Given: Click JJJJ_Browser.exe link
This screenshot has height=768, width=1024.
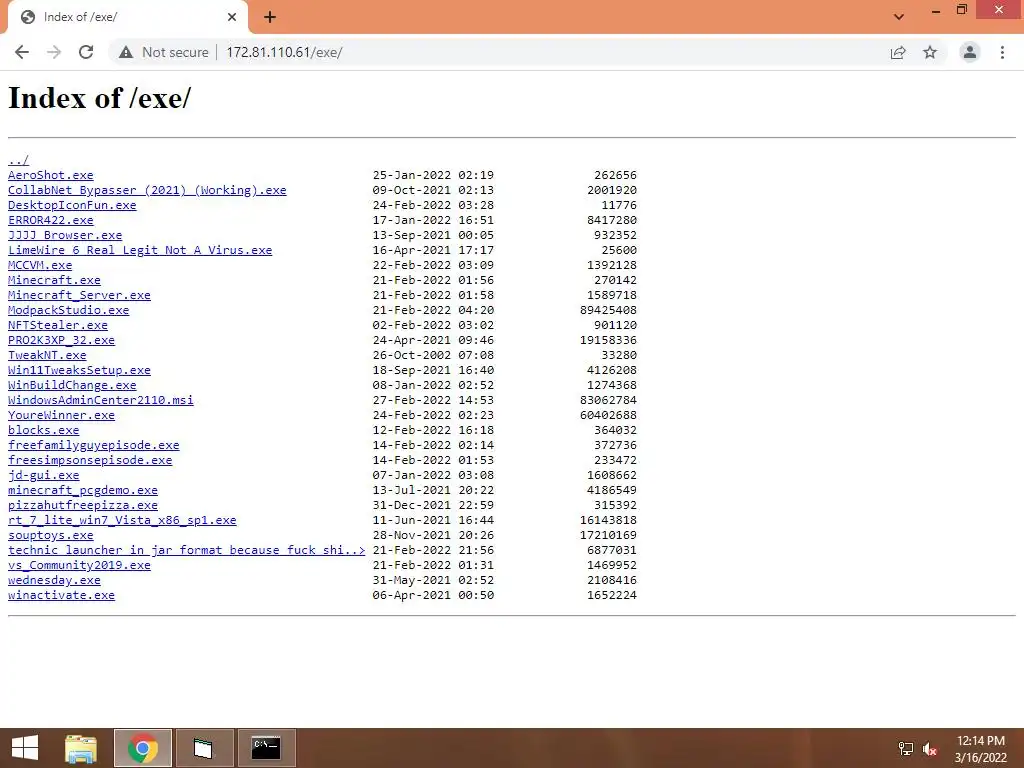Looking at the screenshot, I should click(65, 235).
